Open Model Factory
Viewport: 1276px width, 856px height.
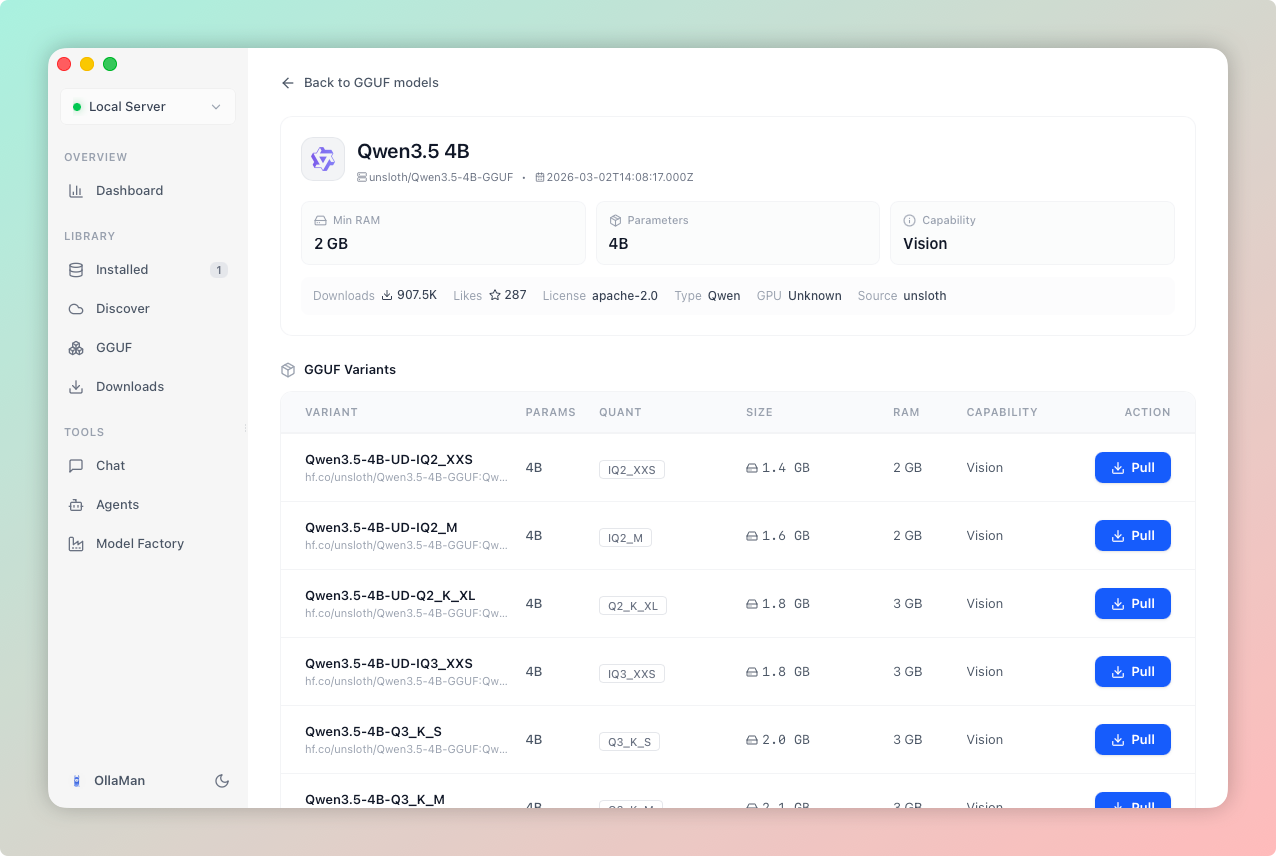click(148, 544)
